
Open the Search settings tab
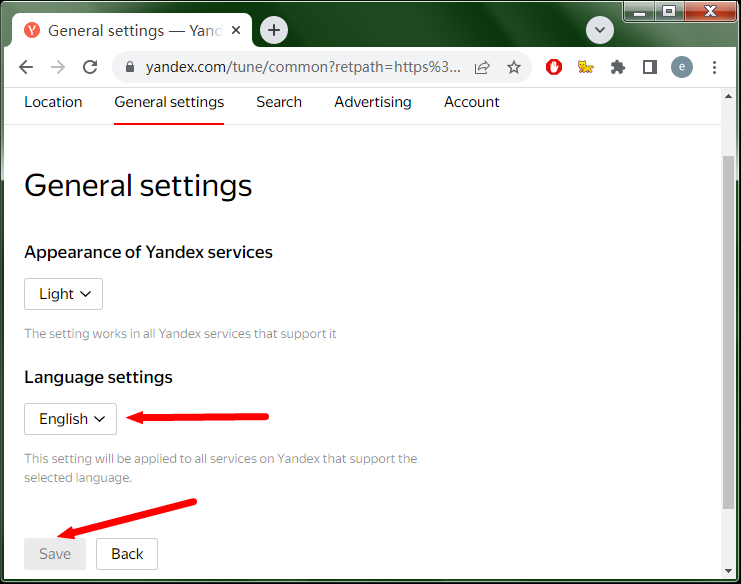tap(279, 102)
